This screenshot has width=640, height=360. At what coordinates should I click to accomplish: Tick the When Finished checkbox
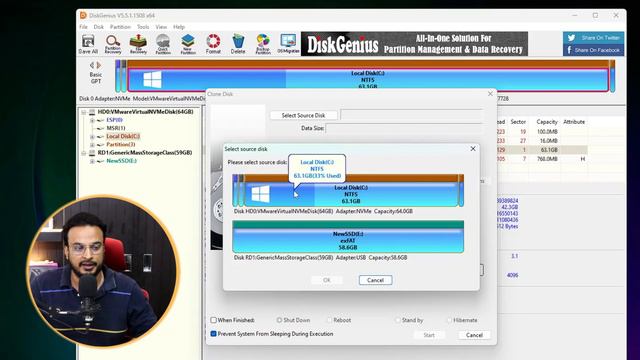[x=213, y=320]
